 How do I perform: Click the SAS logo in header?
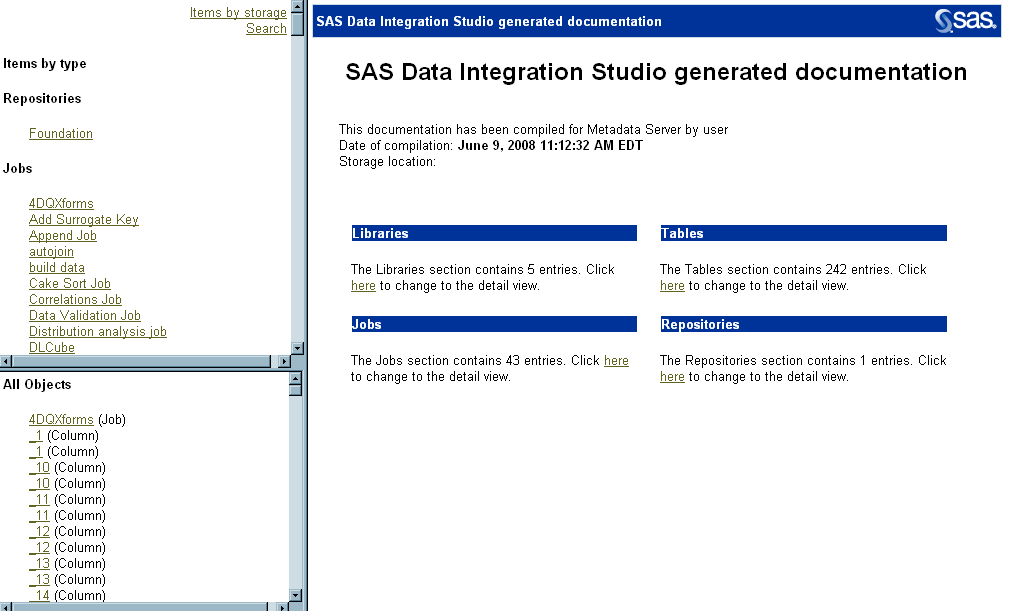tap(965, 21)
